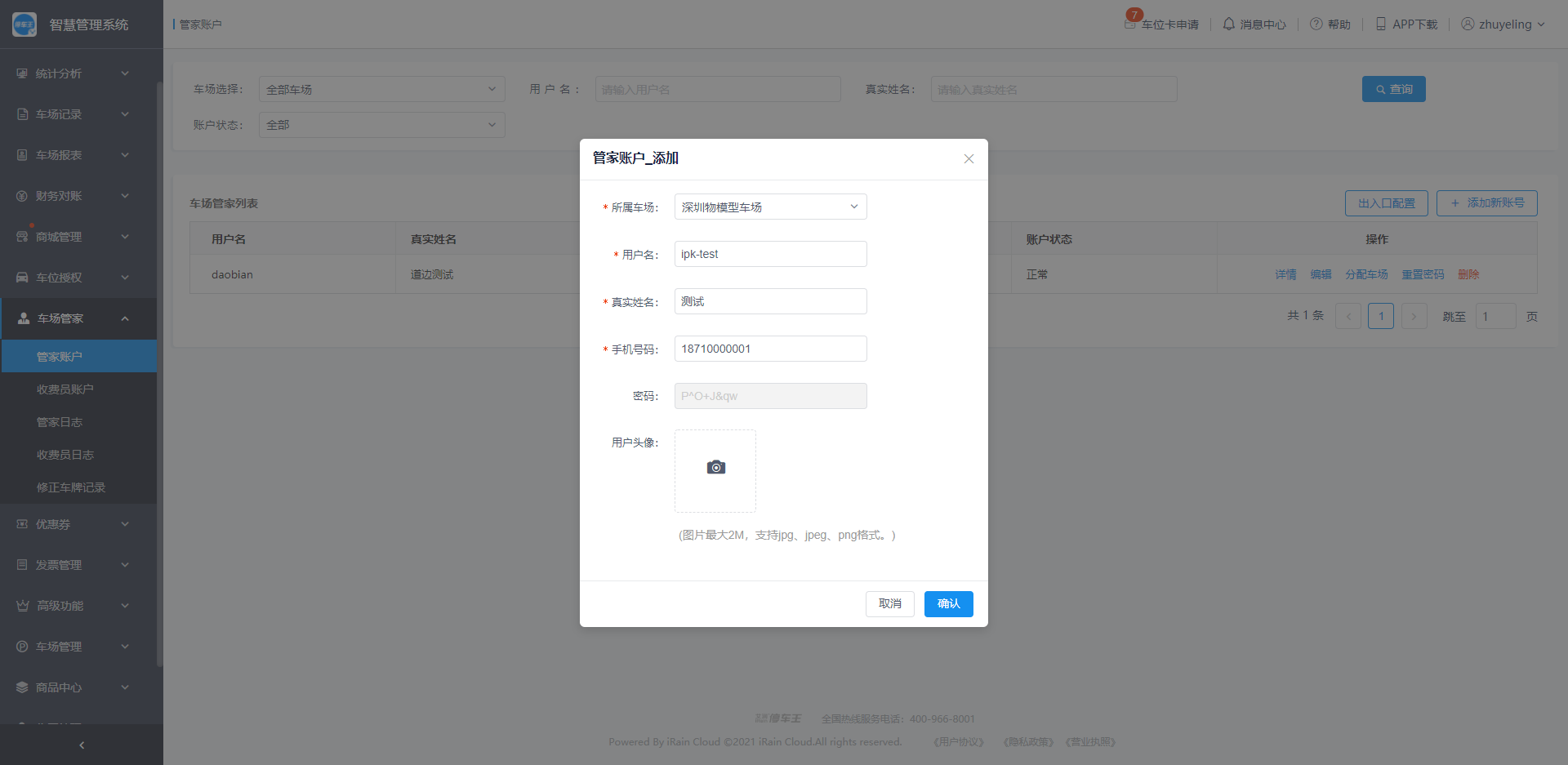This screenshot has height=765, width=1568.
Task: Open the 账户状态 全部 dropdown
Action: (x=381, y=125)
